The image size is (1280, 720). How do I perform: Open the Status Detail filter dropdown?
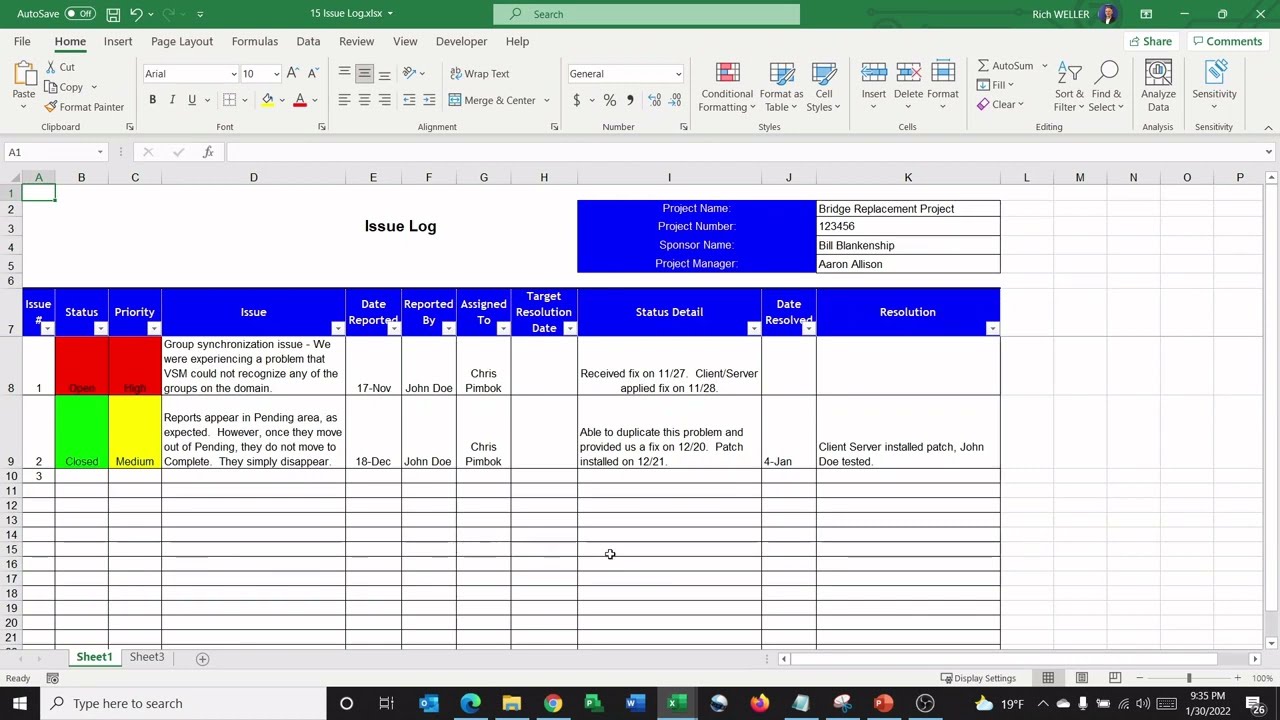[753, 329]
